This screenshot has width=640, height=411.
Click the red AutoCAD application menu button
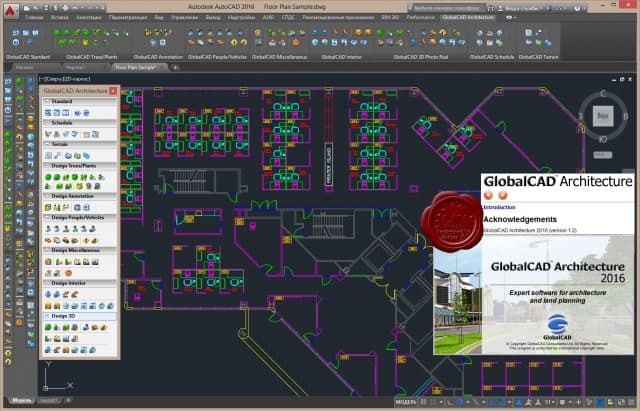tap(9, 7)
